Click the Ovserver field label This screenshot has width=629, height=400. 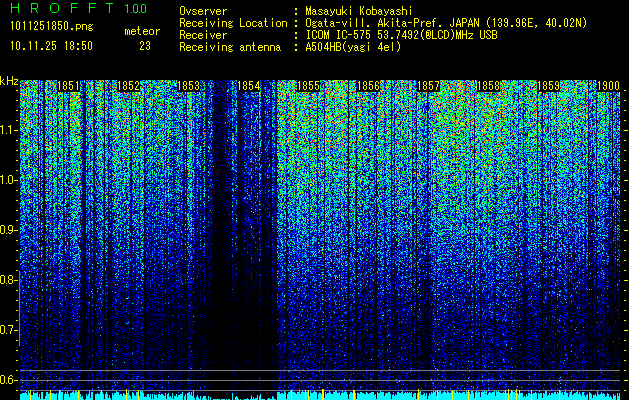click(x=203, y=11)
